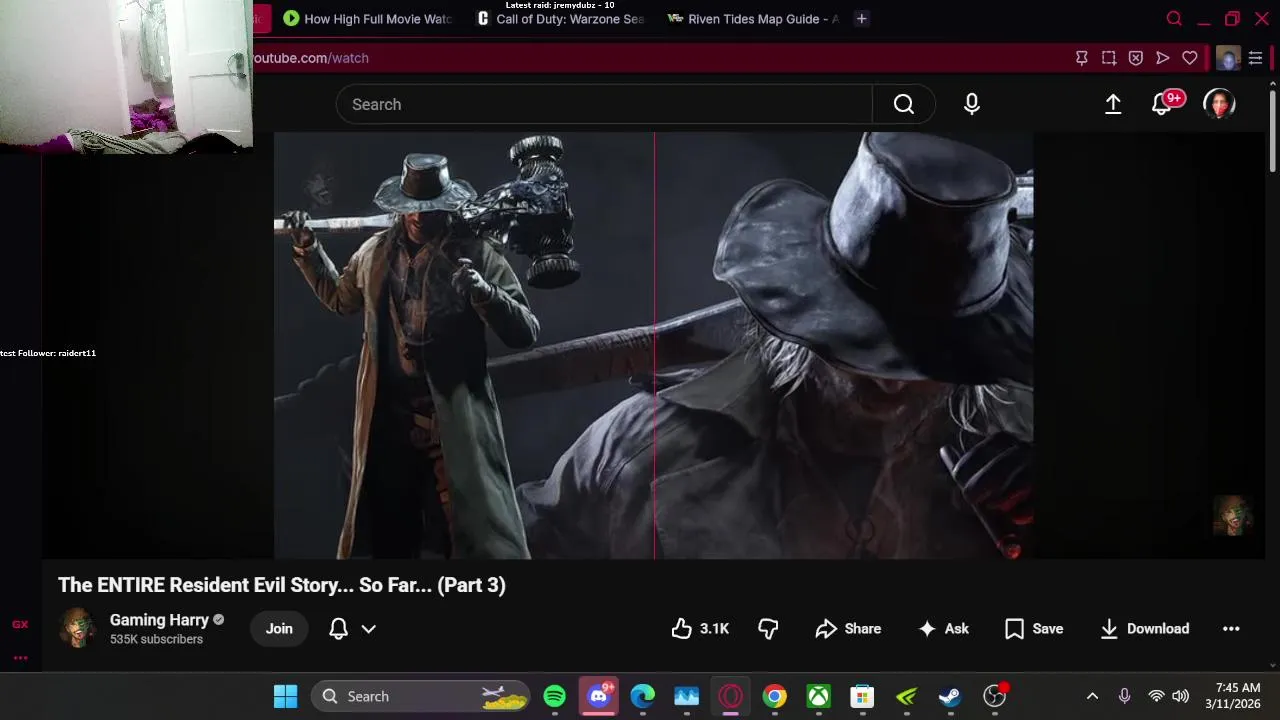Click the video player frame
The width and height of the screenshot is (1280, 720).
(x=653, y=345)
